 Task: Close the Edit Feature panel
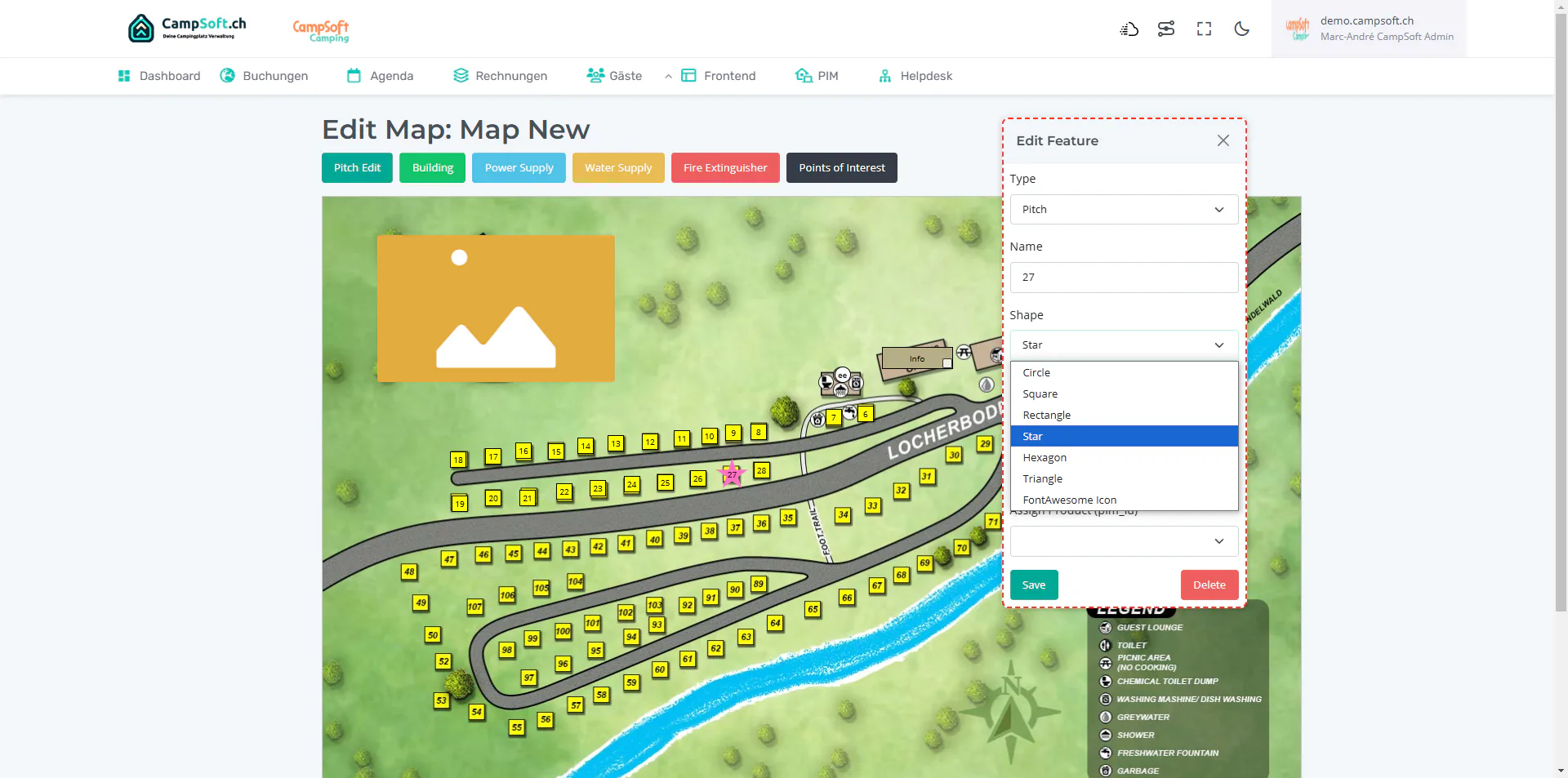pos(1223,140)
